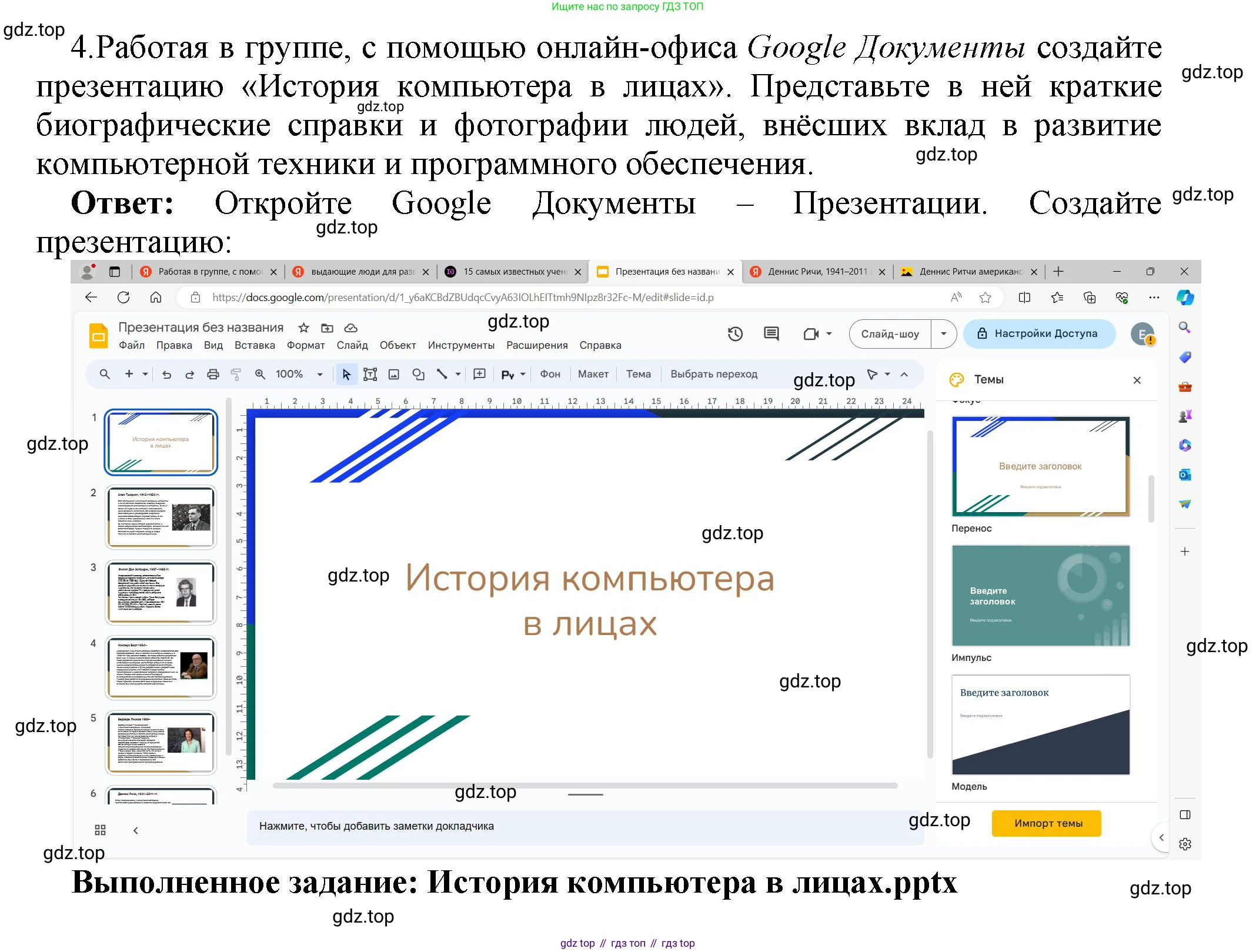The height and width of the screenshot is (952, 1256).
Task: Switch to the Деннис Ричи, 1941–2011 tab
Action: coord(817,272)
